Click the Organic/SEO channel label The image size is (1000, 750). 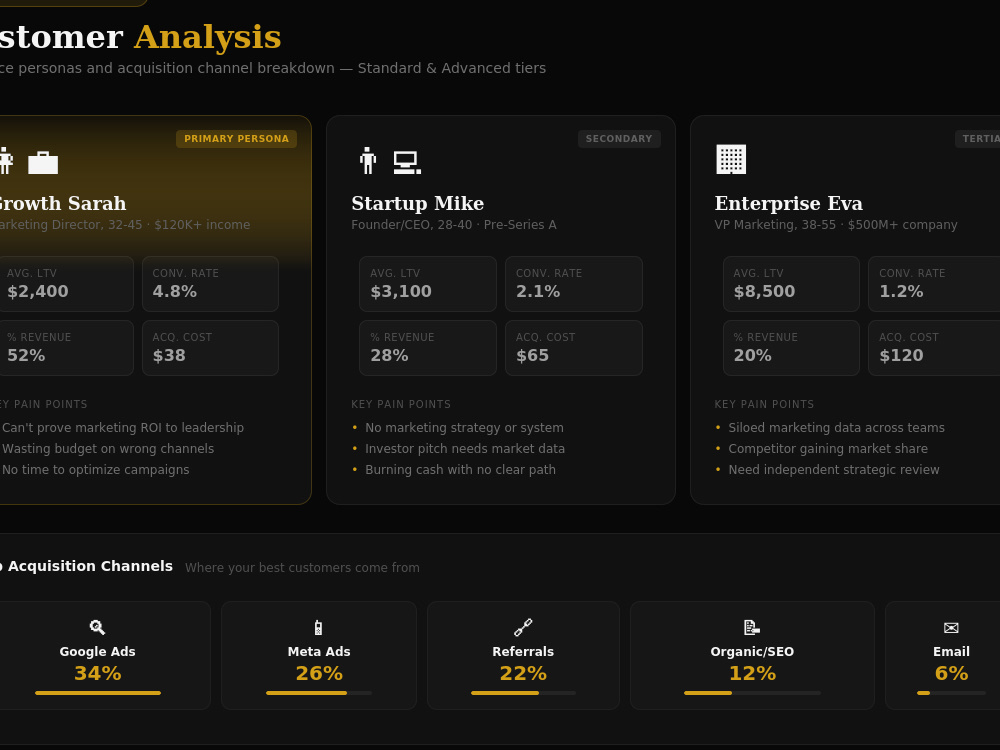(x=752, y=652)
